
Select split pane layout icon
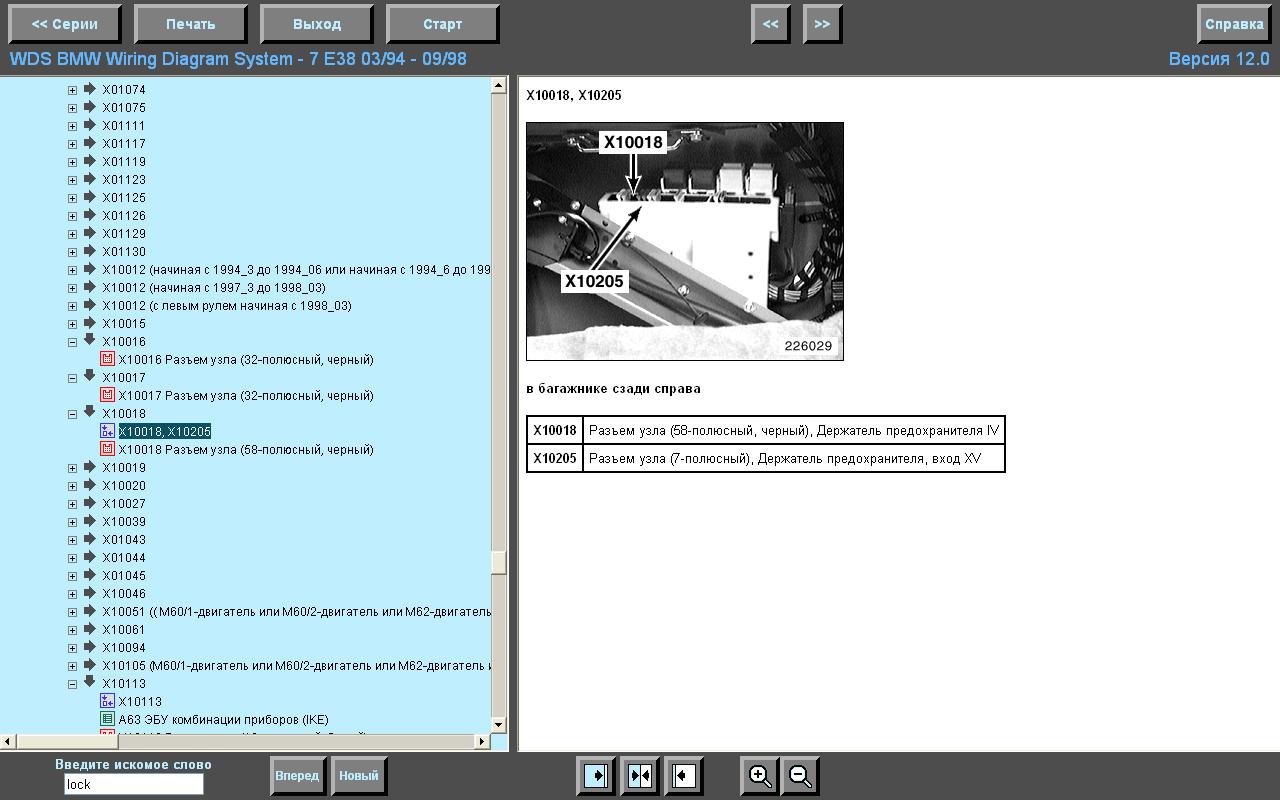(640, 775)
